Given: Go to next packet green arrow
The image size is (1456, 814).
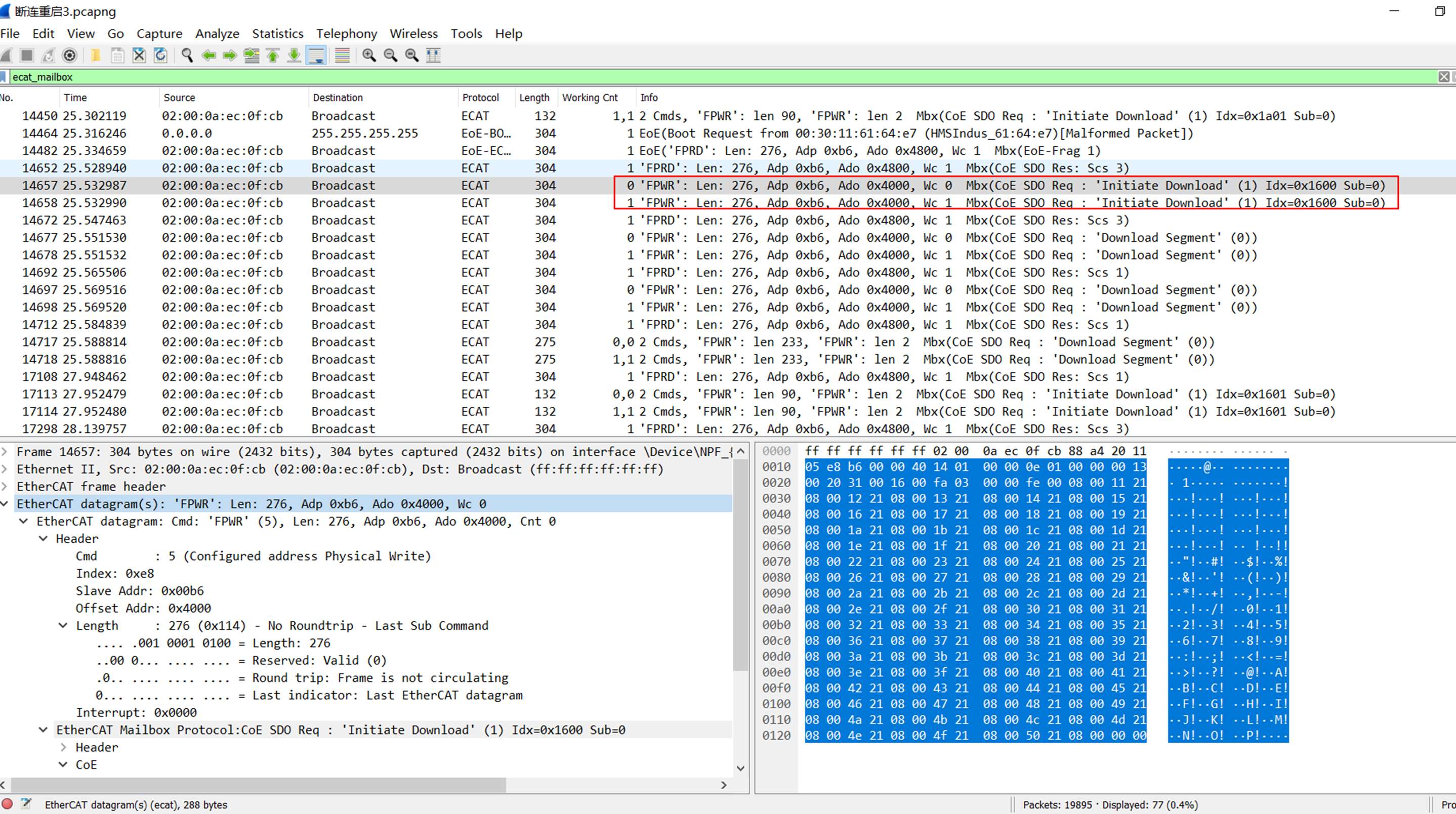Looking at the screenshot, I should (229, 55).
